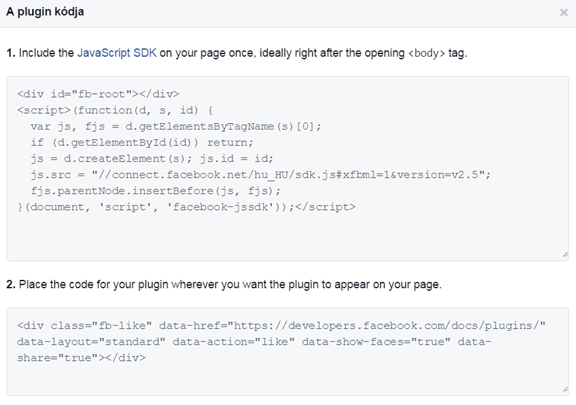Click the fb-root div line of code
The height and width of the screenshot is (405, 576).
98,94
